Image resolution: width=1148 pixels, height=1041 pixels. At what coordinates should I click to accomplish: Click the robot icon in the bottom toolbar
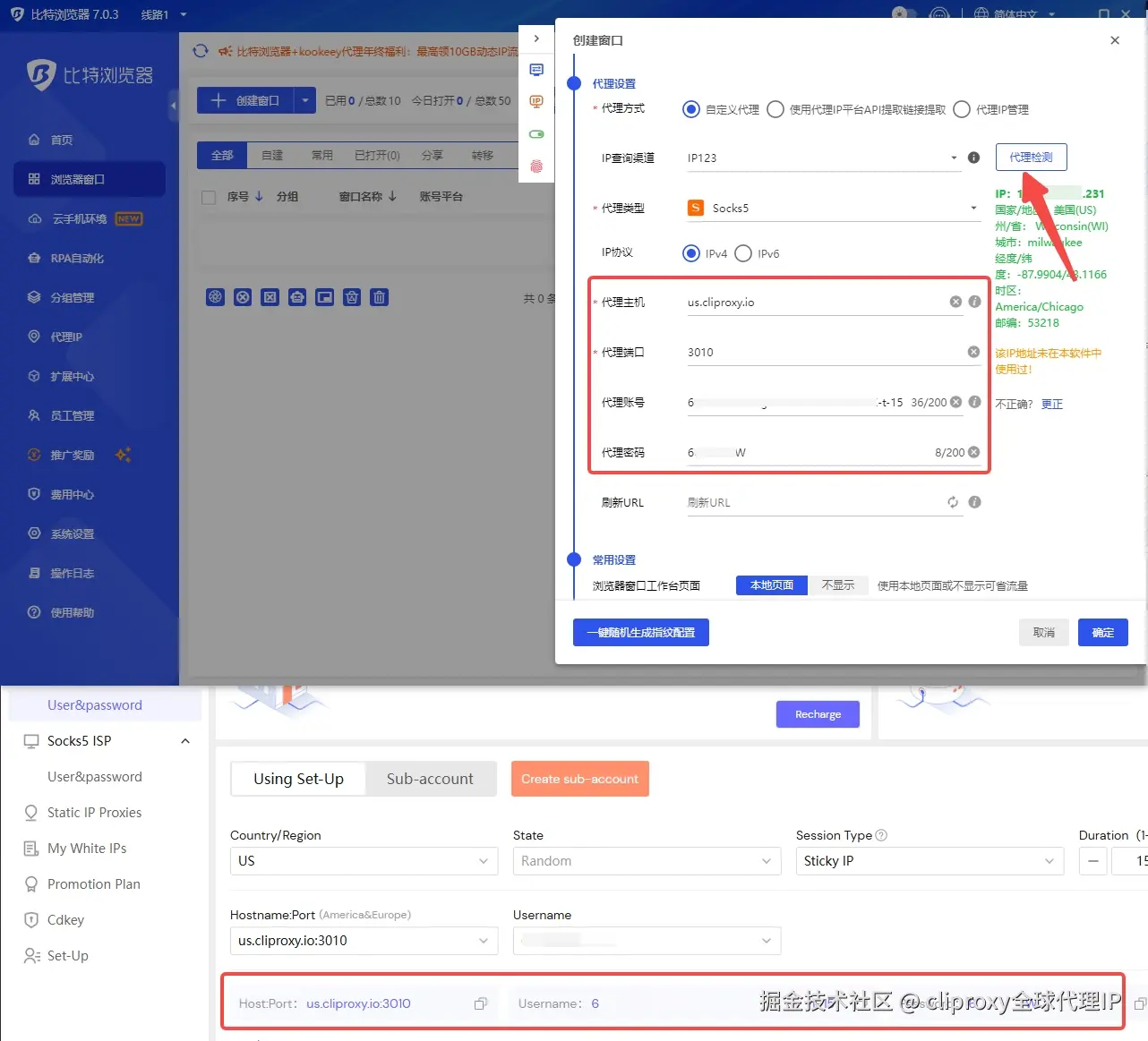point(297,297)
